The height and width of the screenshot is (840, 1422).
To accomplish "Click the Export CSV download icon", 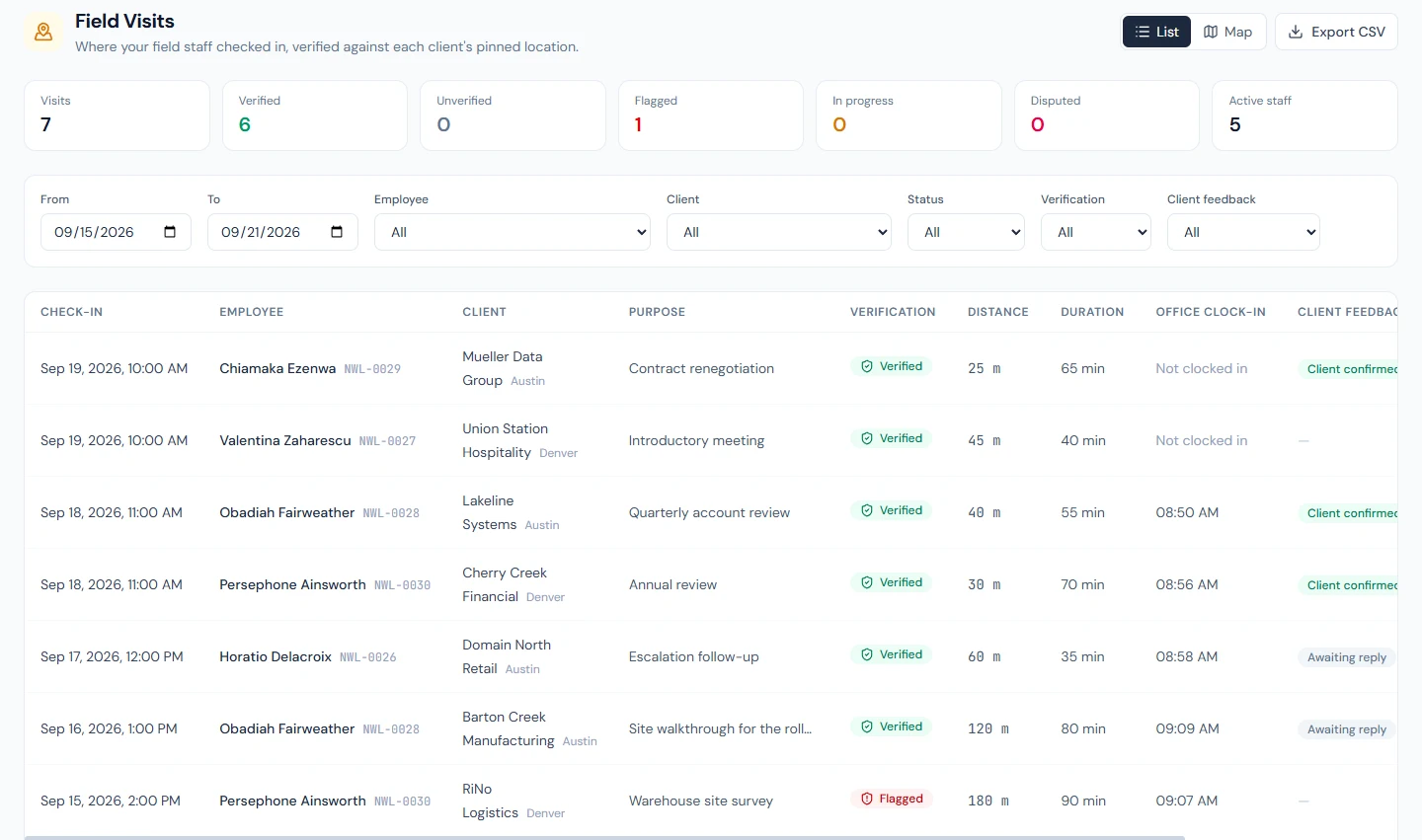I will [x=1296, y=32].
